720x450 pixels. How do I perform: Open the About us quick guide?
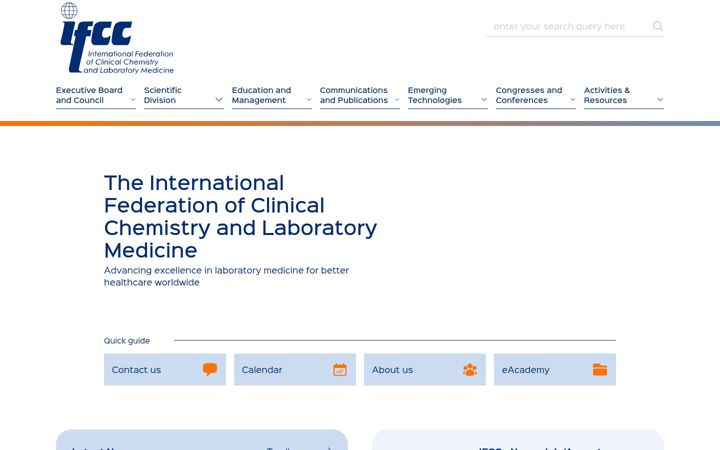point(425,369)
